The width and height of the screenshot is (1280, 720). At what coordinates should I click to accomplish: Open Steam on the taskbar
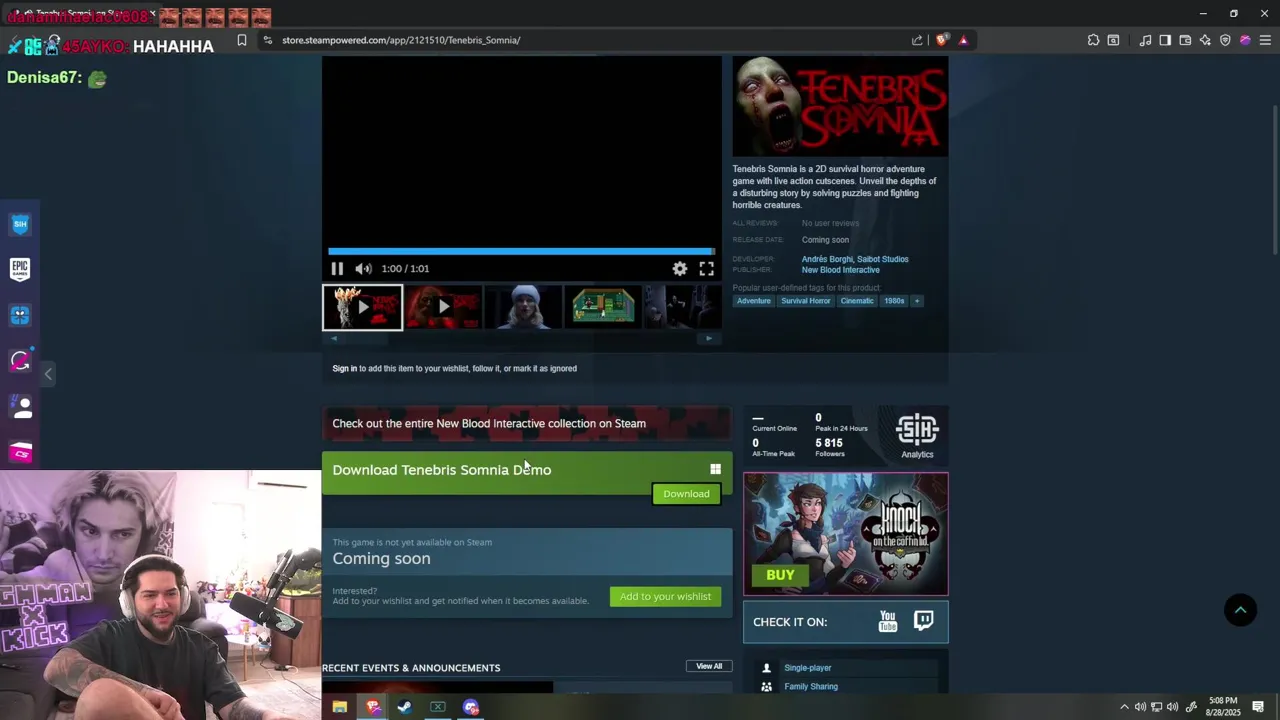405,707
